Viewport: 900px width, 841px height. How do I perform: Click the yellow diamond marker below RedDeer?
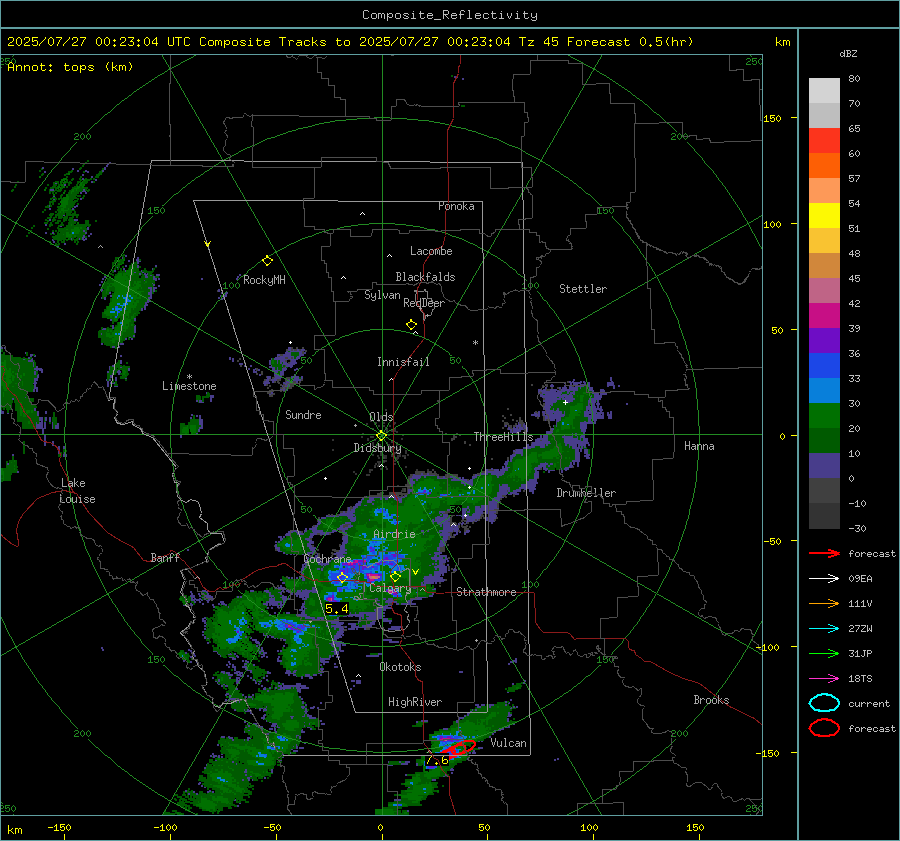411,325
